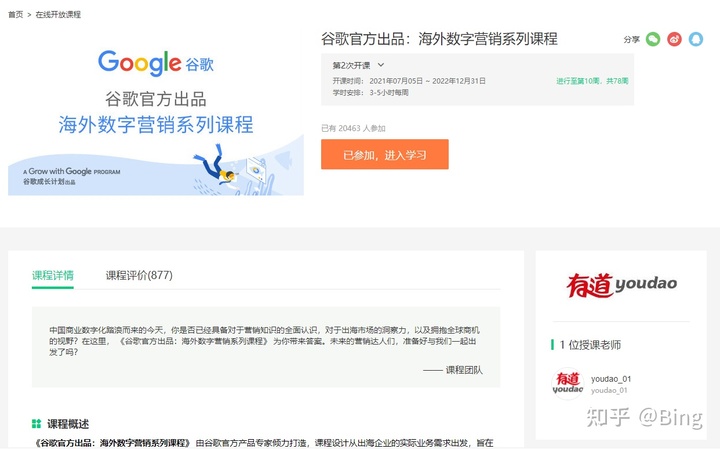
Task: Click the youdao_01 teacher avatar
Action: pyautogui.click(x=568, y=383)
